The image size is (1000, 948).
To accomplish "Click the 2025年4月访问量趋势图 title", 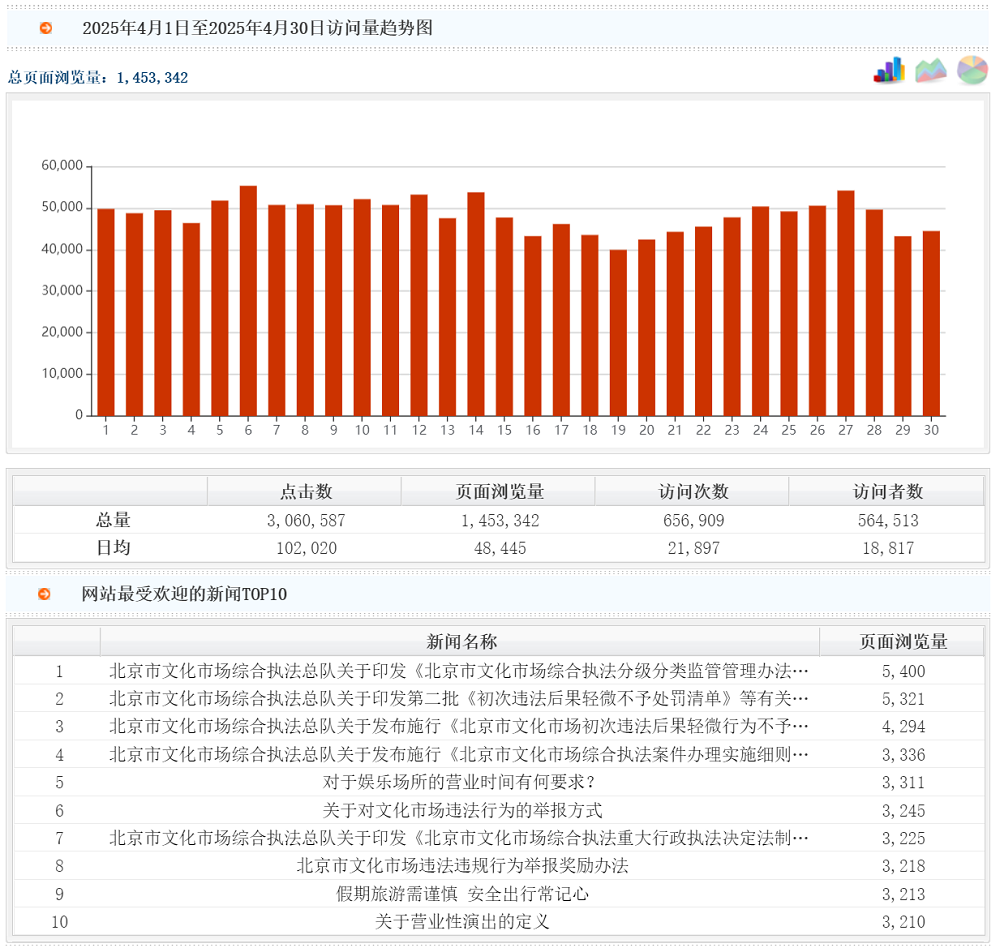I will pyautogui.click(x=257, y=28).
